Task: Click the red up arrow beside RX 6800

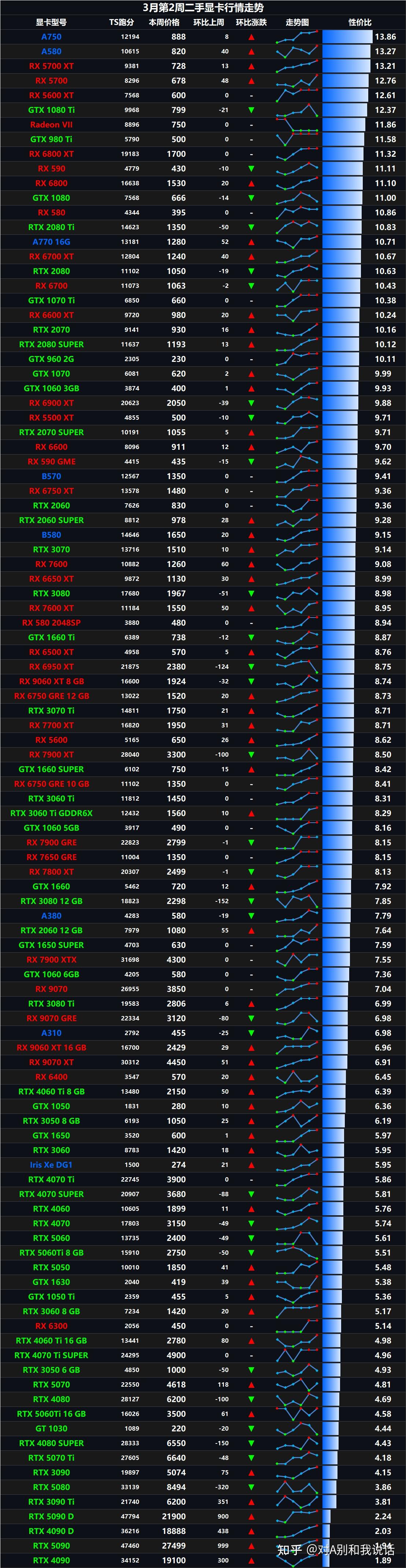Action: pos(251,183)
